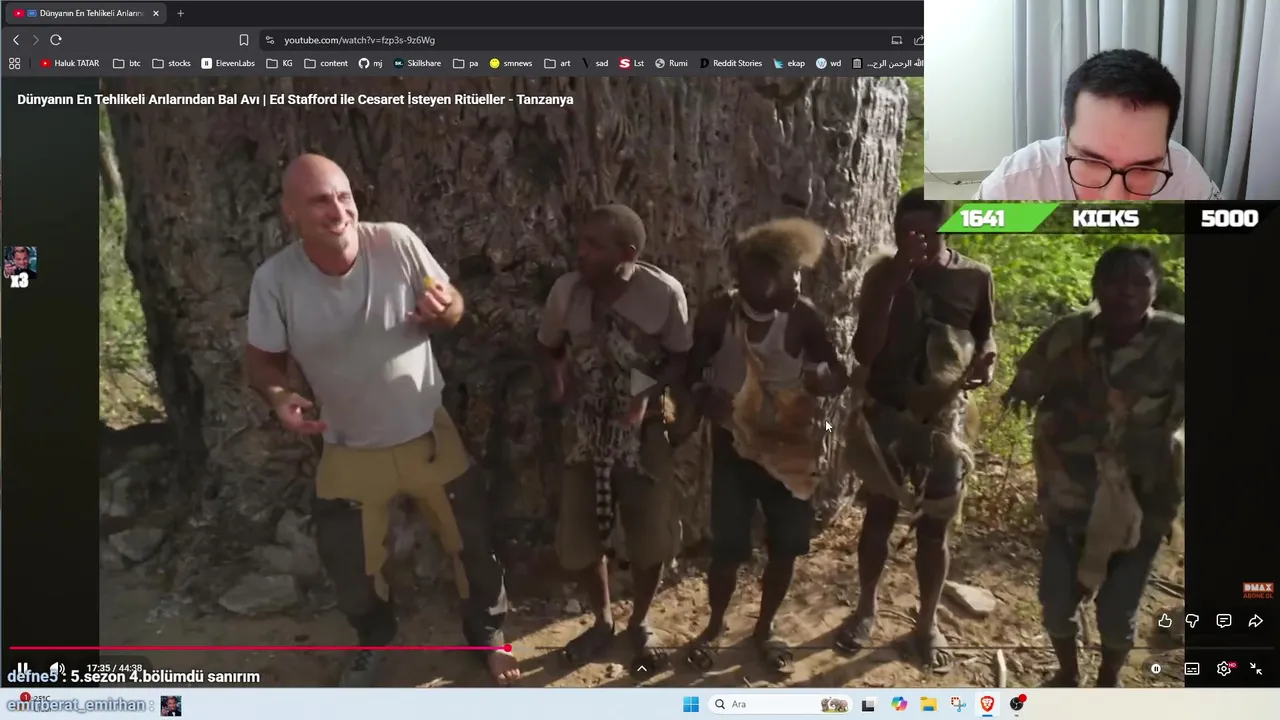The image size is (1280, 720).
Task: Open the video comments icon
Action: tap(1224, 621)
